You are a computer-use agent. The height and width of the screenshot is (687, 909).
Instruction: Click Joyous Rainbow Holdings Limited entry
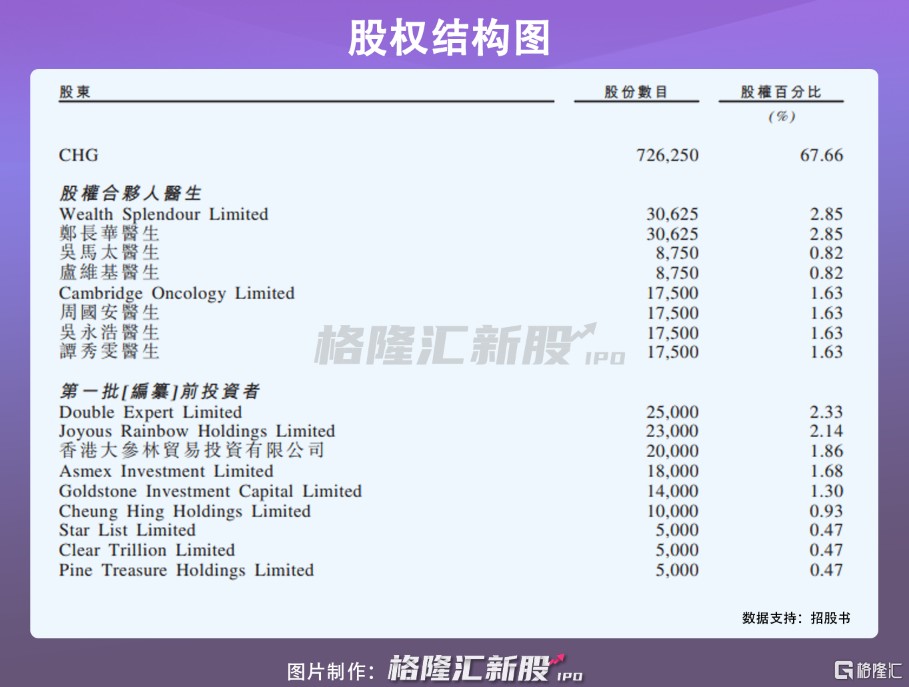[x=197, y=431]
